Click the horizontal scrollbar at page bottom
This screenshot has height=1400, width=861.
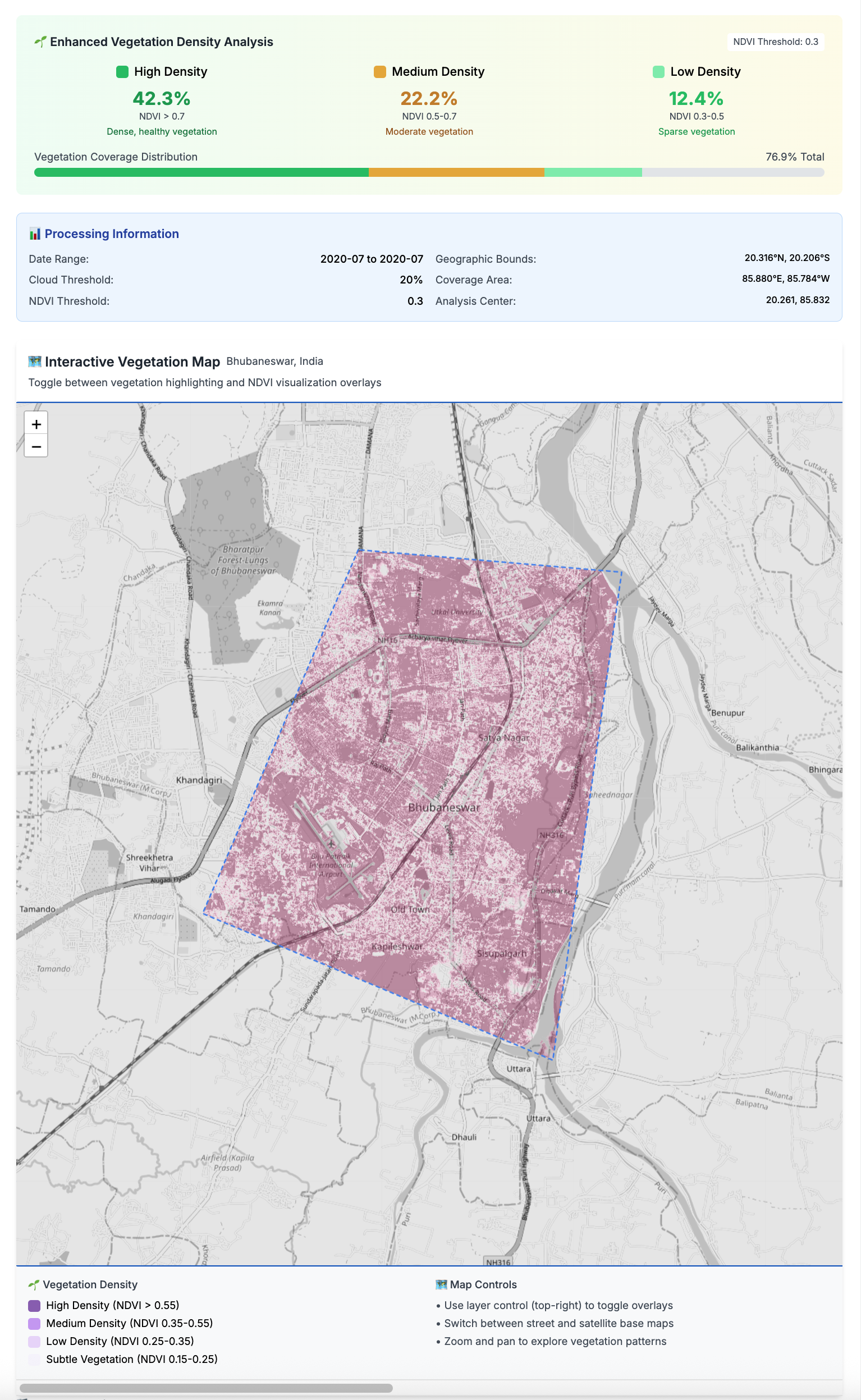205,1388
